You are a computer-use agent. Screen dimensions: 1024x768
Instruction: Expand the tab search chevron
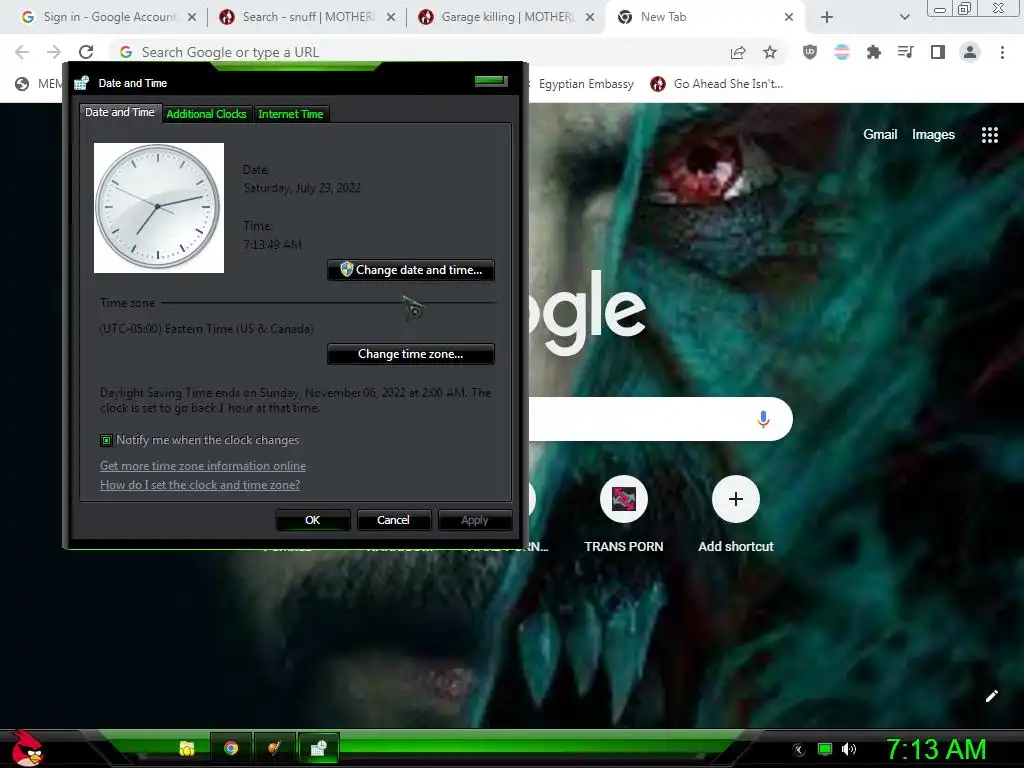(904, 17)
